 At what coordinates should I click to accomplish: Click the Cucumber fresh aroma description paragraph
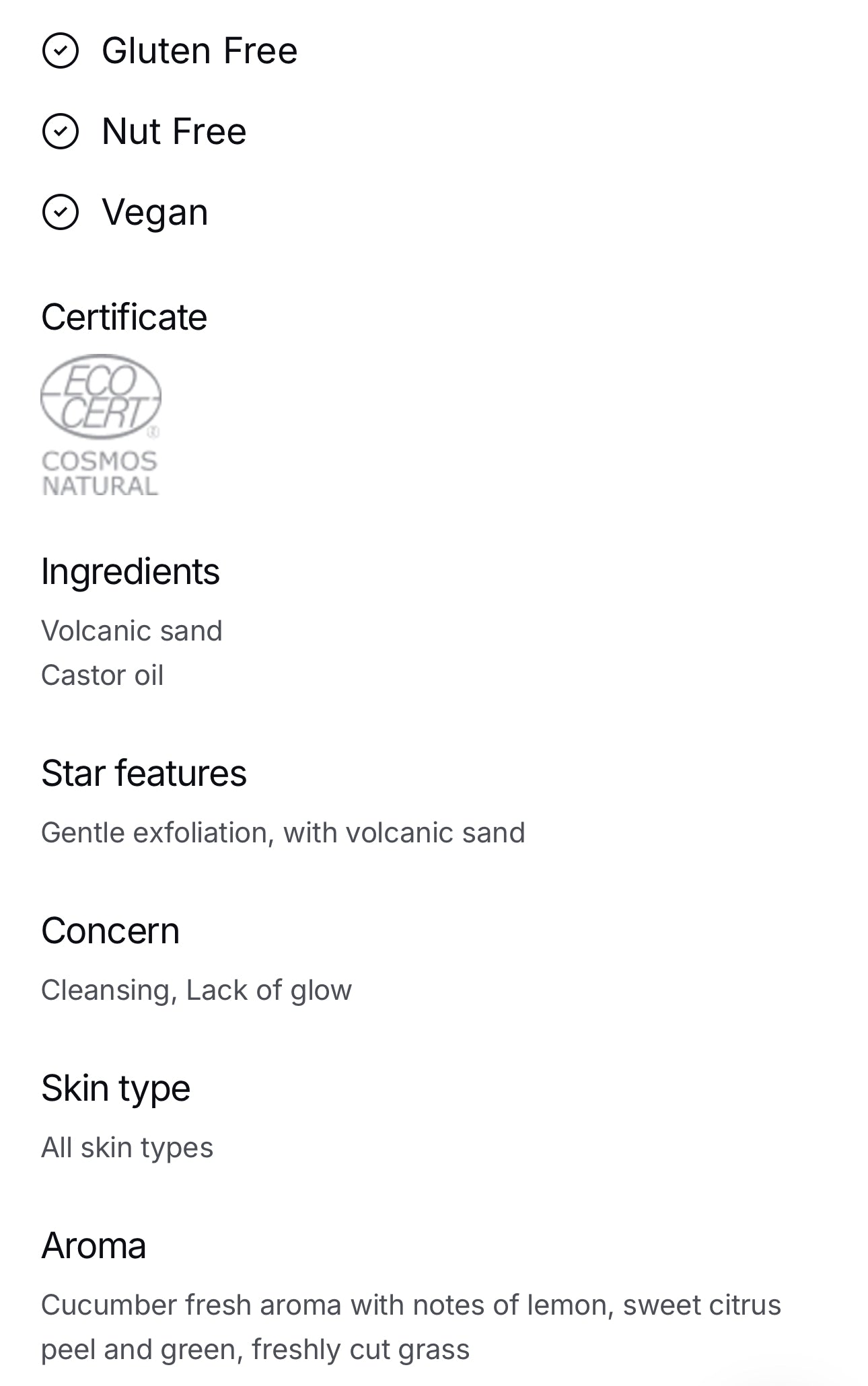[410, 1327]
